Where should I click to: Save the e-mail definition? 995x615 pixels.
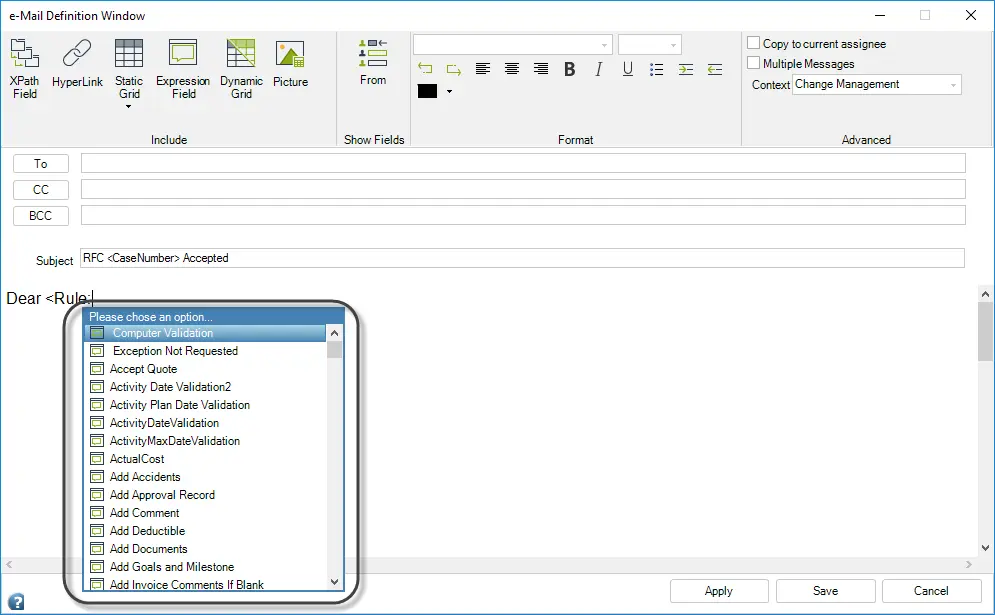pos(826,591)
